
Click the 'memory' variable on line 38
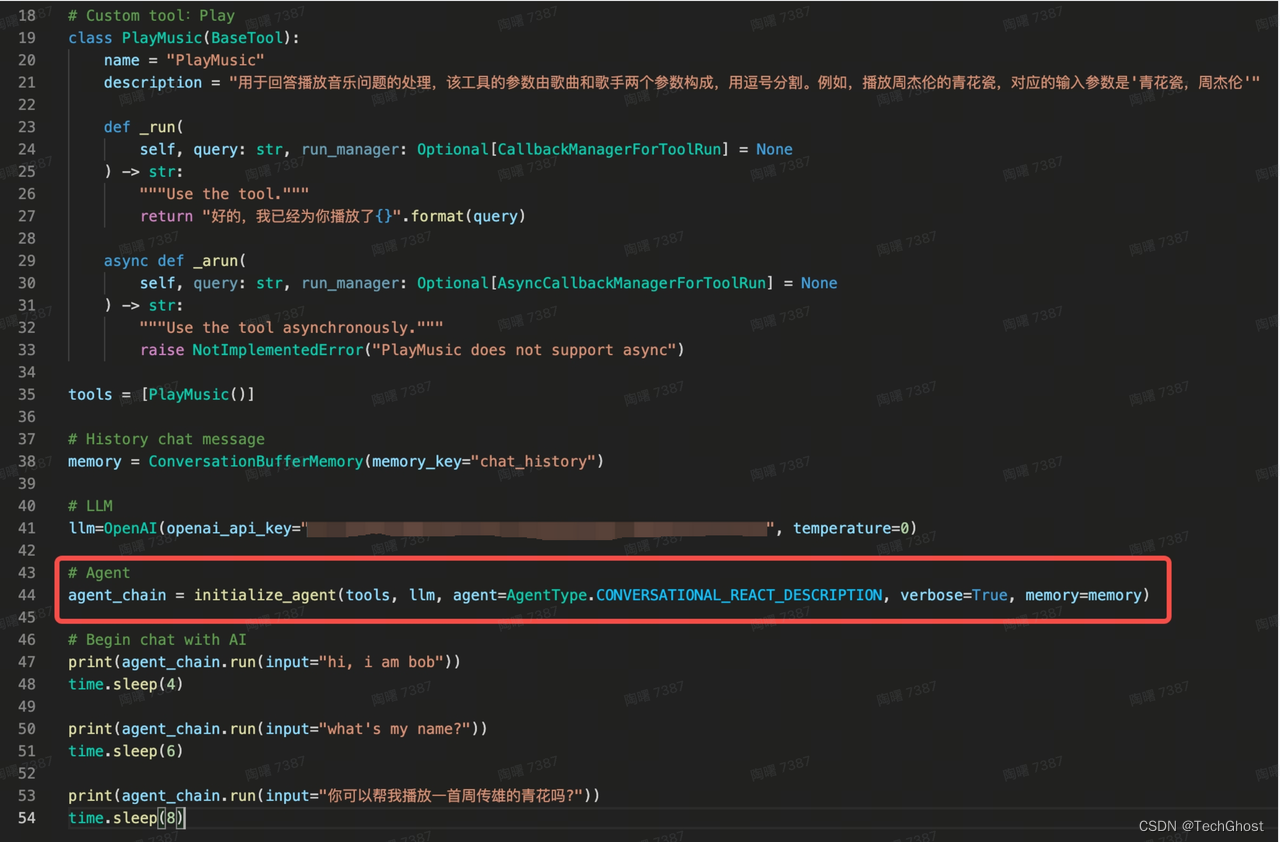[x=94, y=461]
